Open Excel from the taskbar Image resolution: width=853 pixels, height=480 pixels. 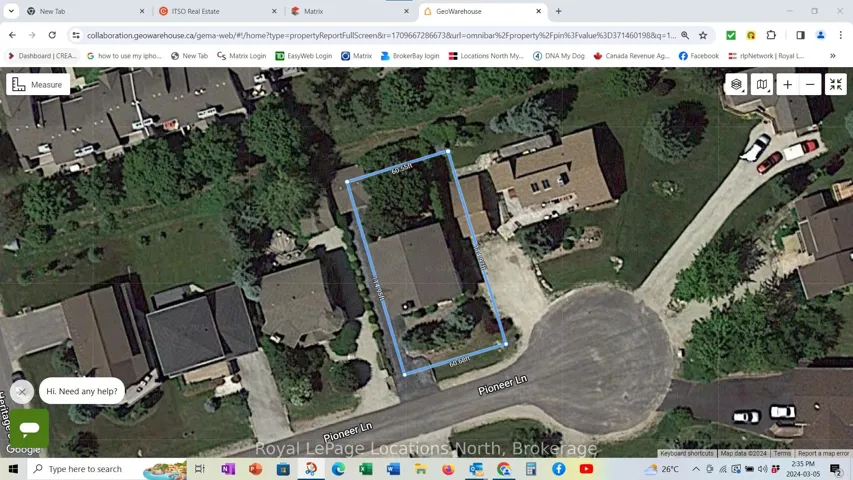[x=366, y=469]
